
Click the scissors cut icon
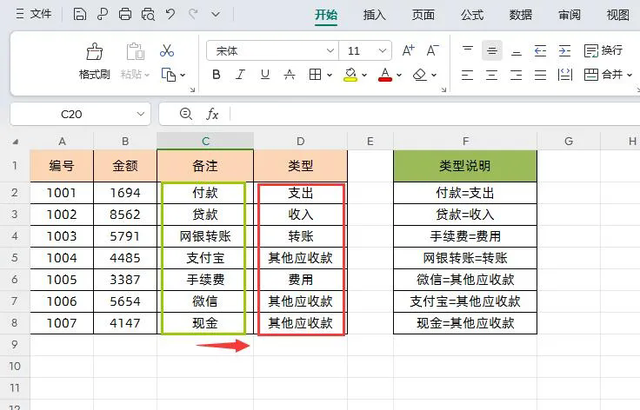click(x=167, y=51)
